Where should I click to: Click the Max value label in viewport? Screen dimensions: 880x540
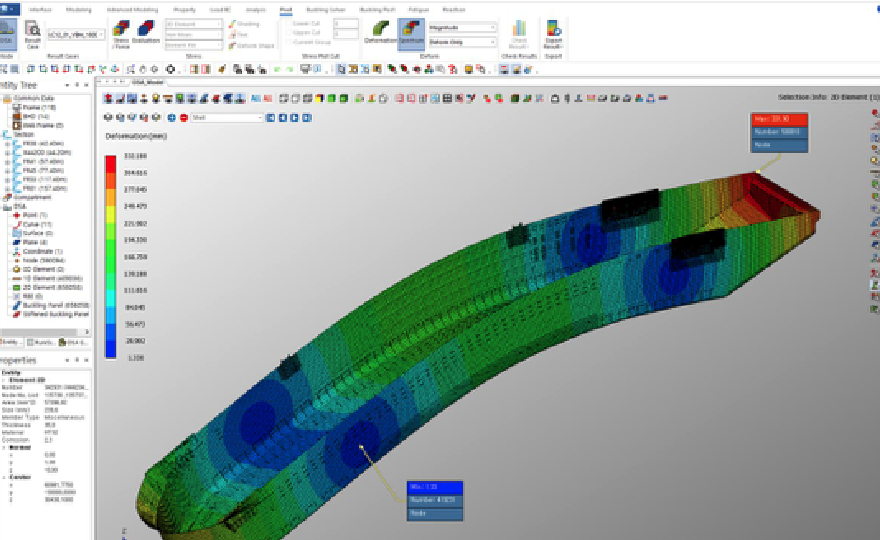(778, 119)
